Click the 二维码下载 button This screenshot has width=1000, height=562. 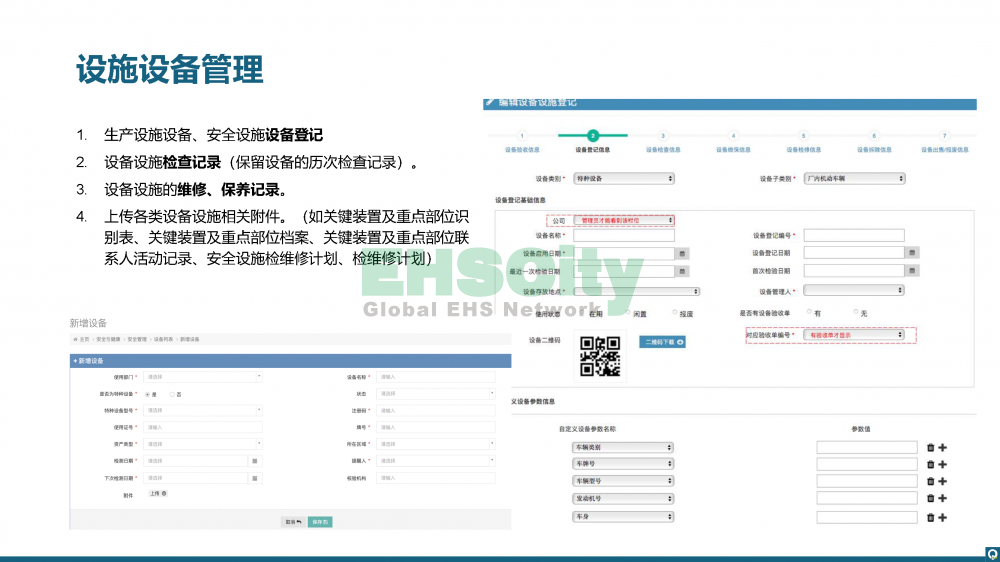[x=662, y=342]
